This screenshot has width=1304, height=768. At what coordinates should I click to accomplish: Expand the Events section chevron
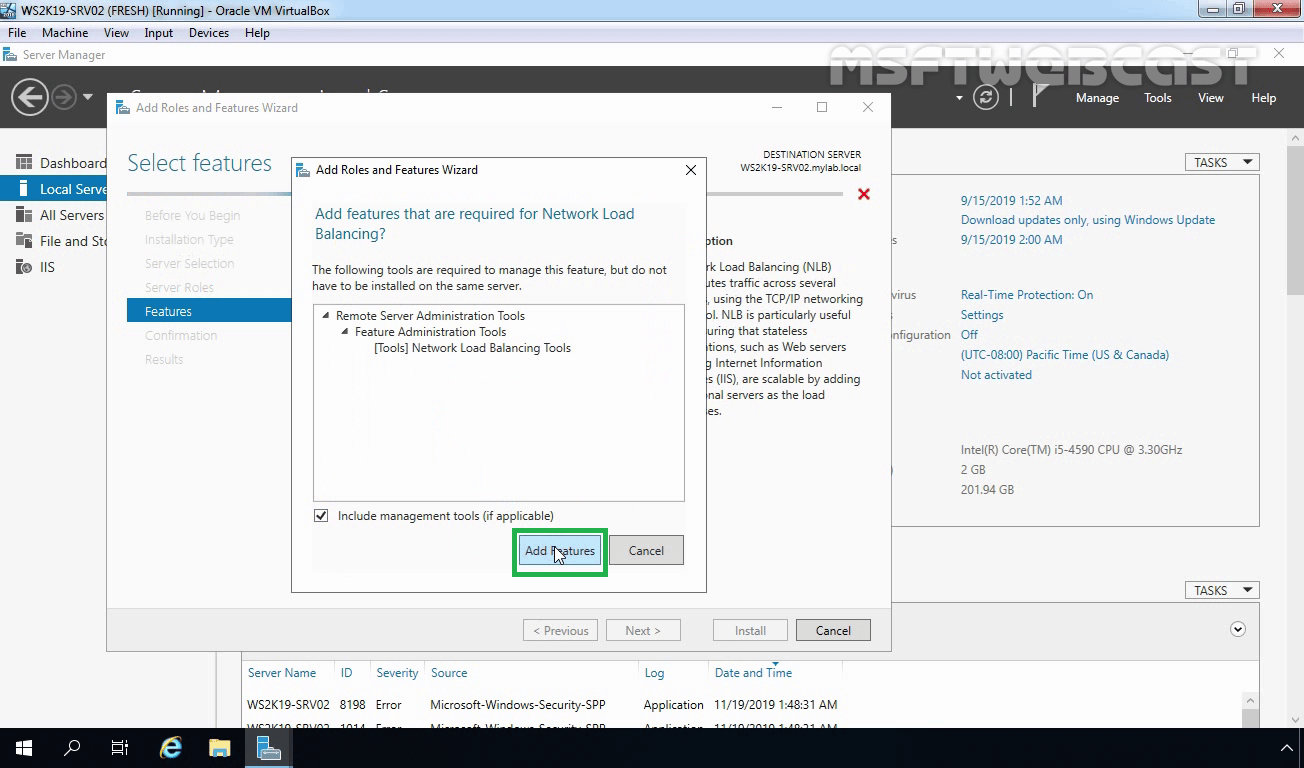1238,629
